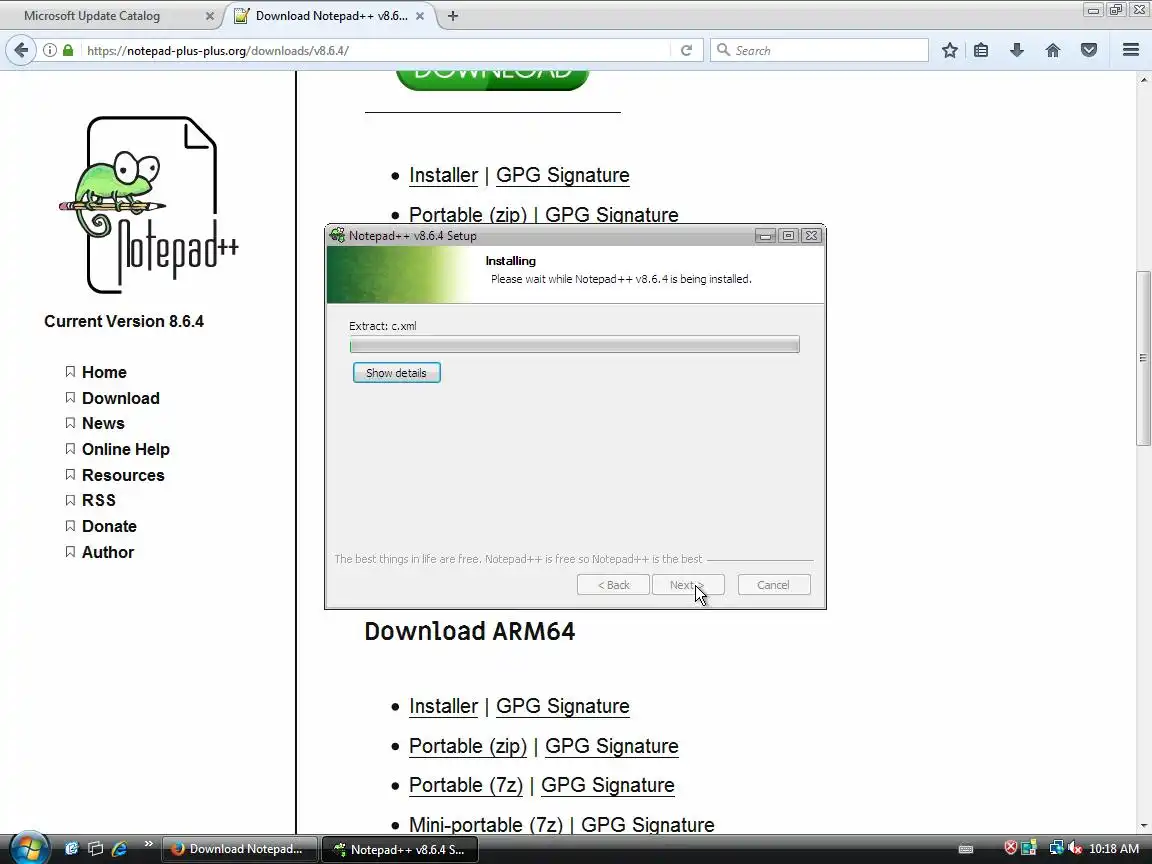Click ARM64 Portable (7z) link
Screen dimensions: 1152x864
tap(465, 785)
